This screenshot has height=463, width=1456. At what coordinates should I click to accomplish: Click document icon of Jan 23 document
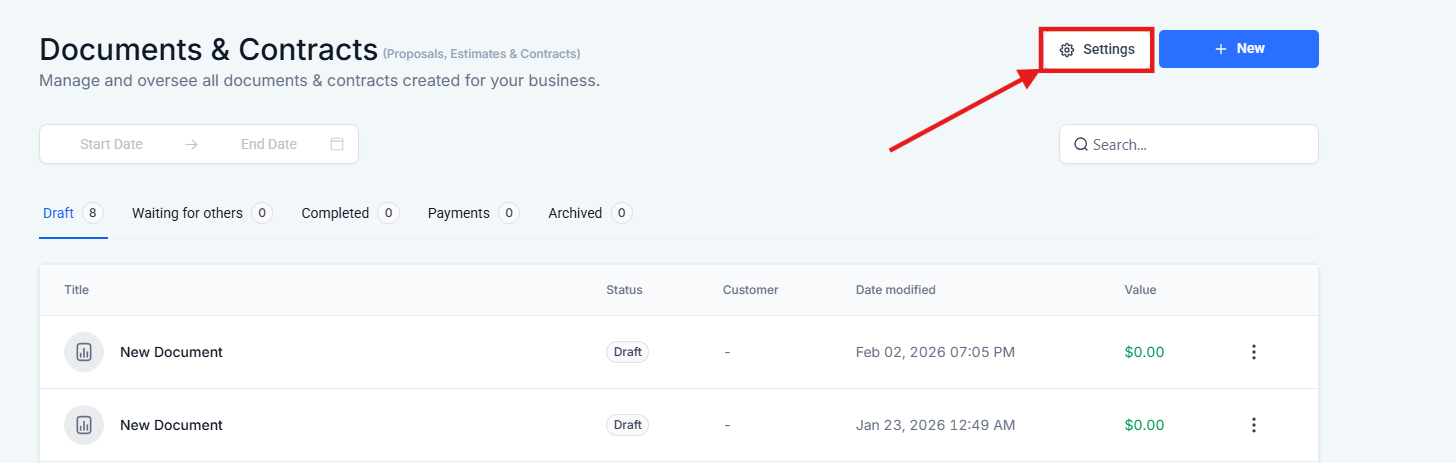pyautogui.click(x=84, y=425)
